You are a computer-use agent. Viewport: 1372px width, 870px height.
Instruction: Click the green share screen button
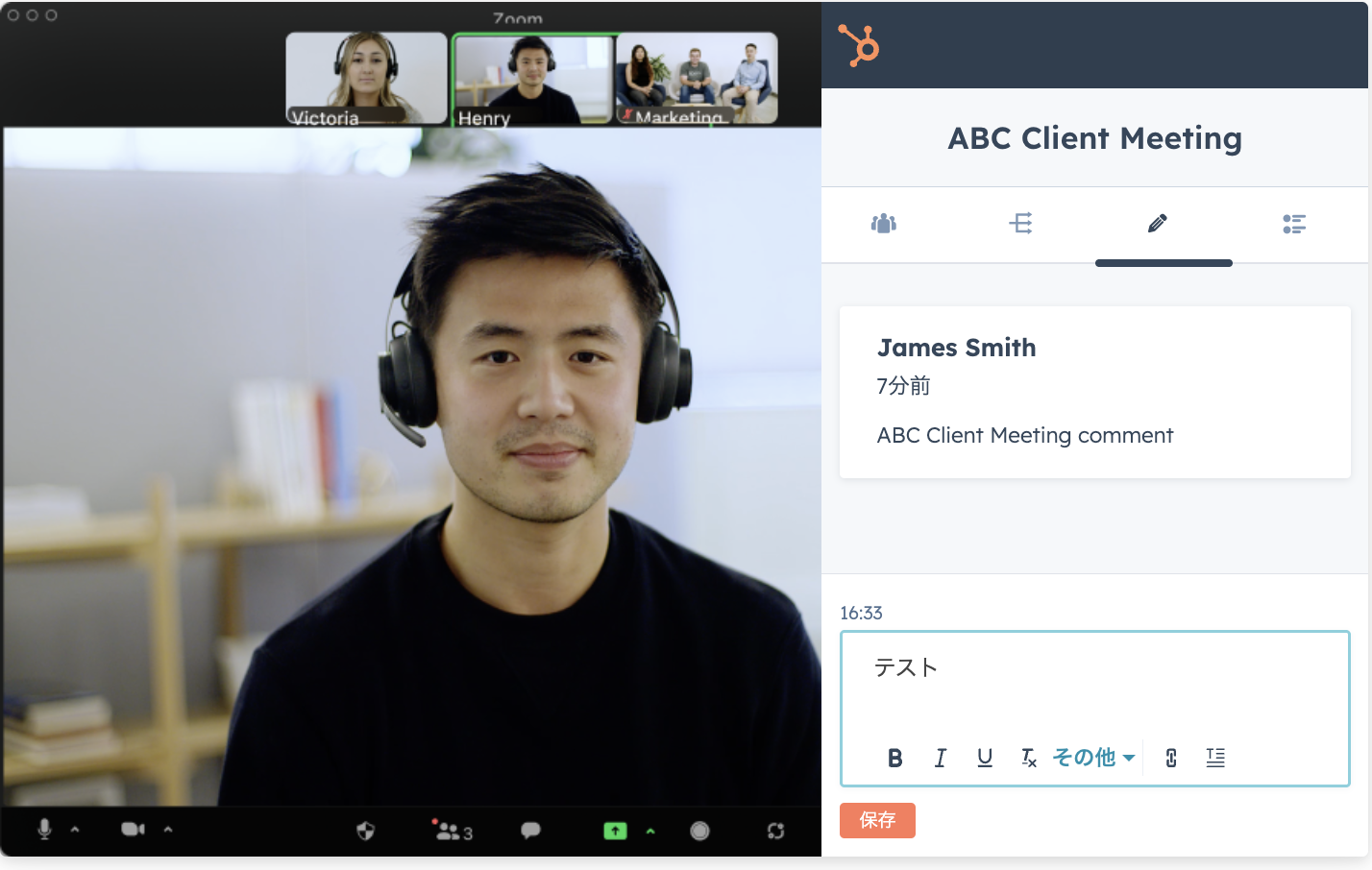coord(615,831)
